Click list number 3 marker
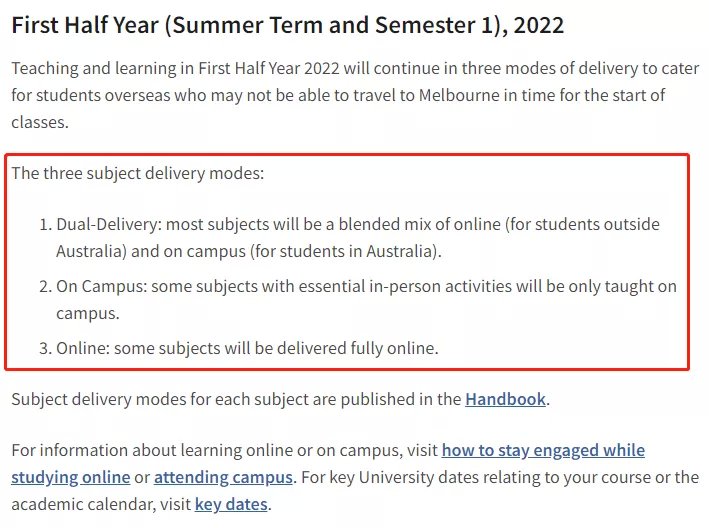709x528 pixels. click(x=46, y=349)
